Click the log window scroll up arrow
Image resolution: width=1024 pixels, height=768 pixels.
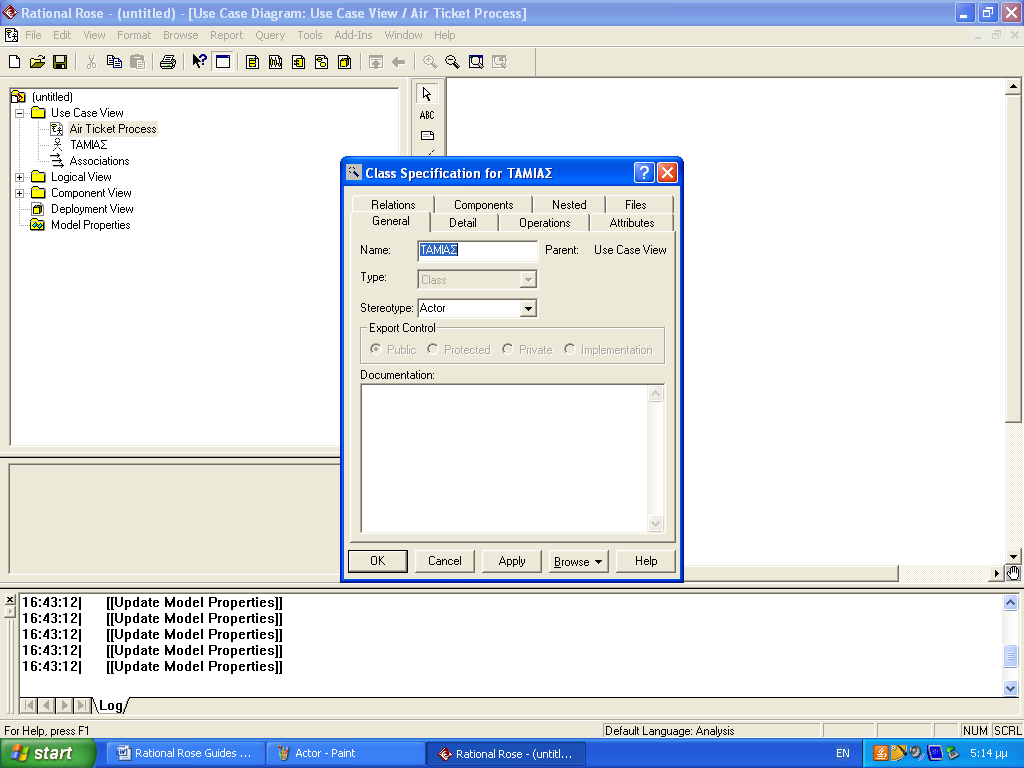[x=1010, y=602]
